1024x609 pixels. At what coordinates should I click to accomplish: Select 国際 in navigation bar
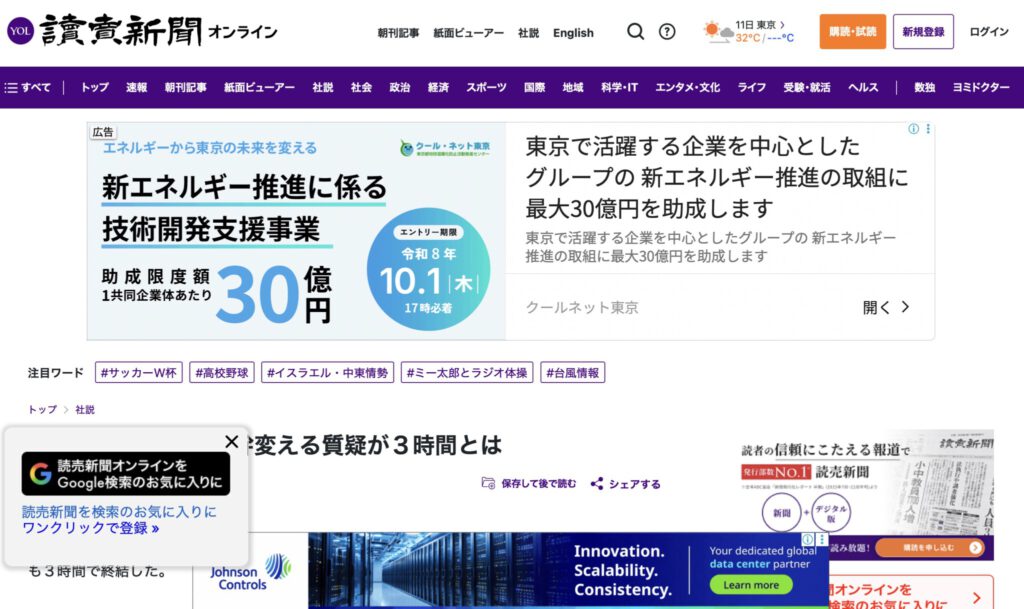534,87
